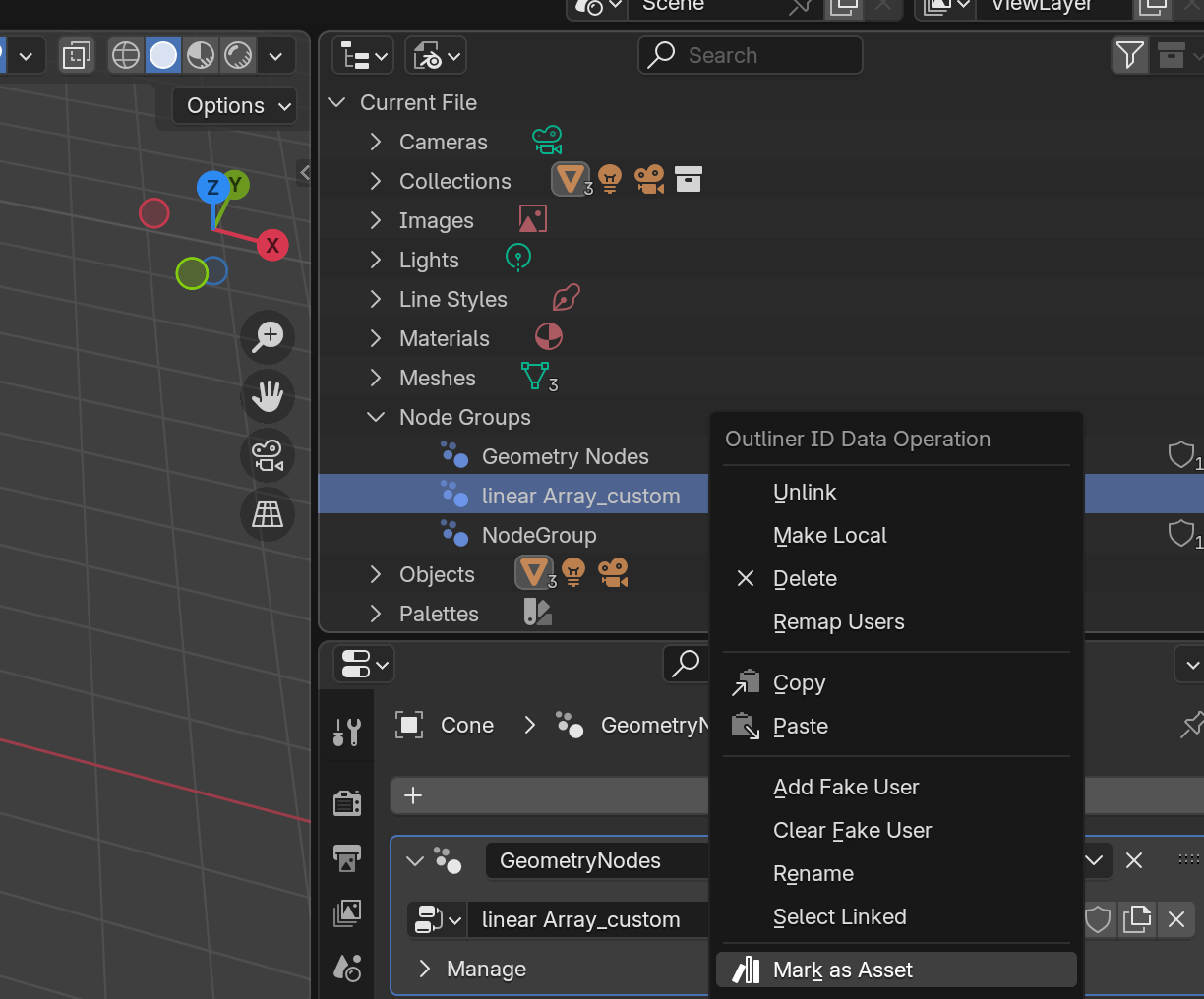Open the outliner editor type dropdown

click(x=362, y=56)
